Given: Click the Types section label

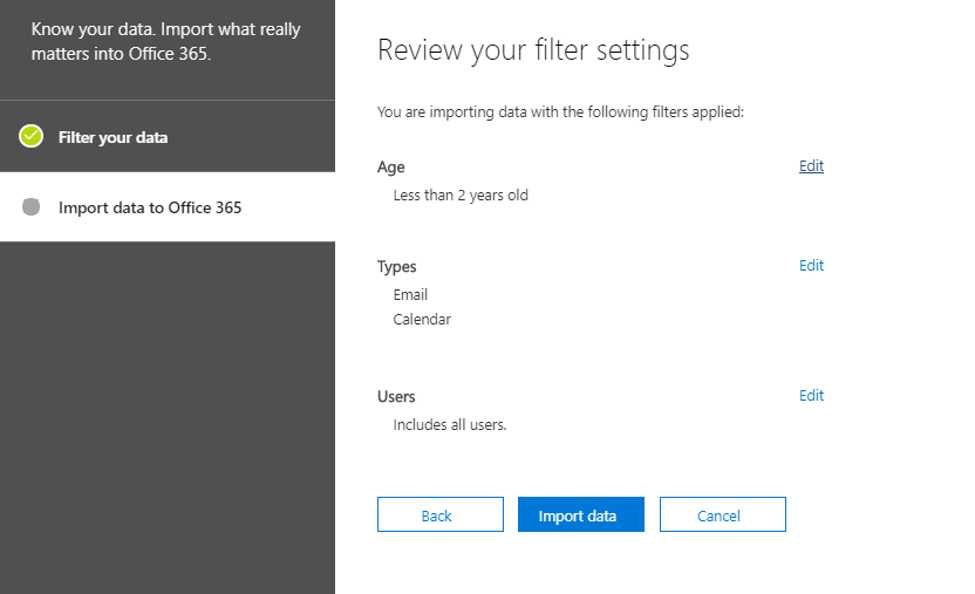Looking at the screenshot, I should pos(397,266).
